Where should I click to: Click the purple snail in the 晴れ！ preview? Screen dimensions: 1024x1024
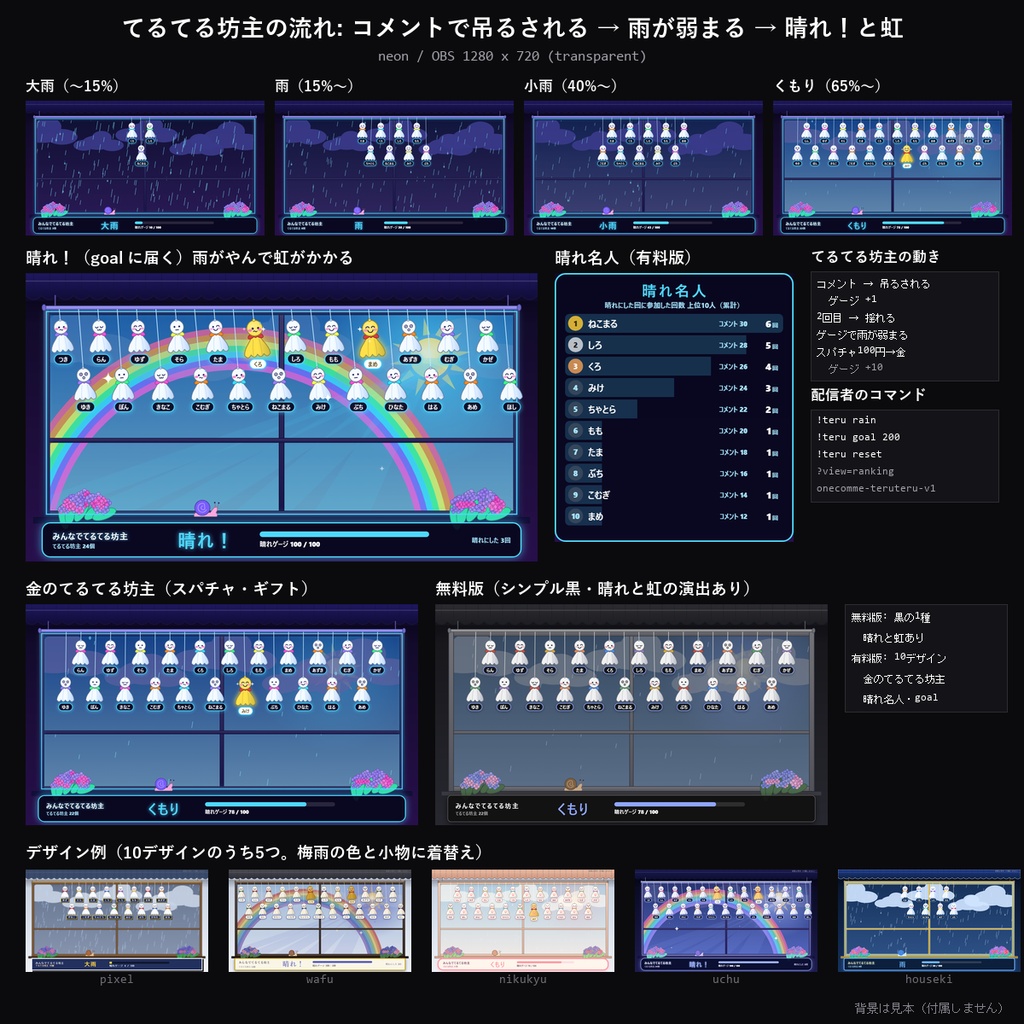click(x=205, y=507)
